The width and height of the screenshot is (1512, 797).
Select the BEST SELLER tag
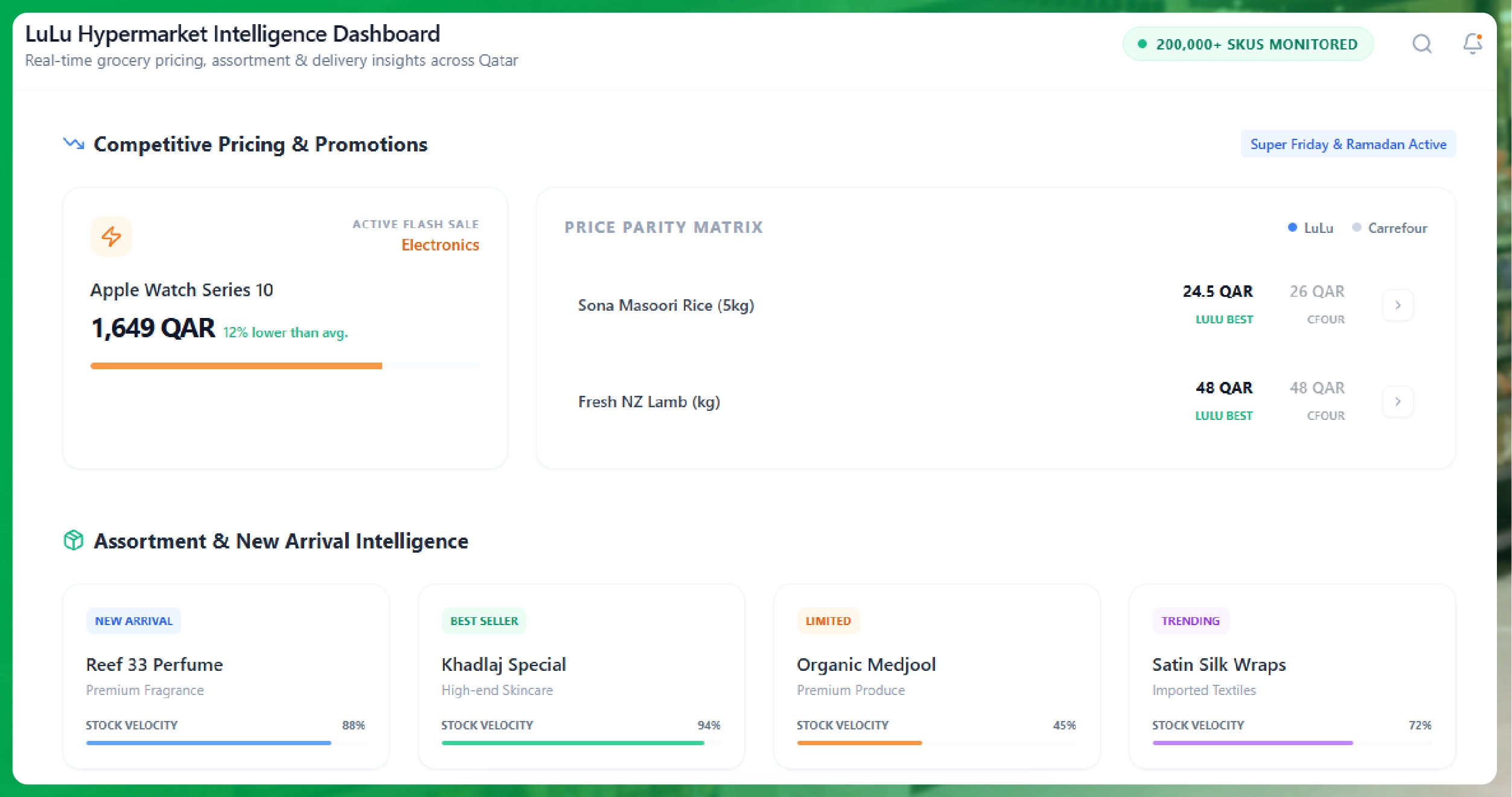click(483, 621)
